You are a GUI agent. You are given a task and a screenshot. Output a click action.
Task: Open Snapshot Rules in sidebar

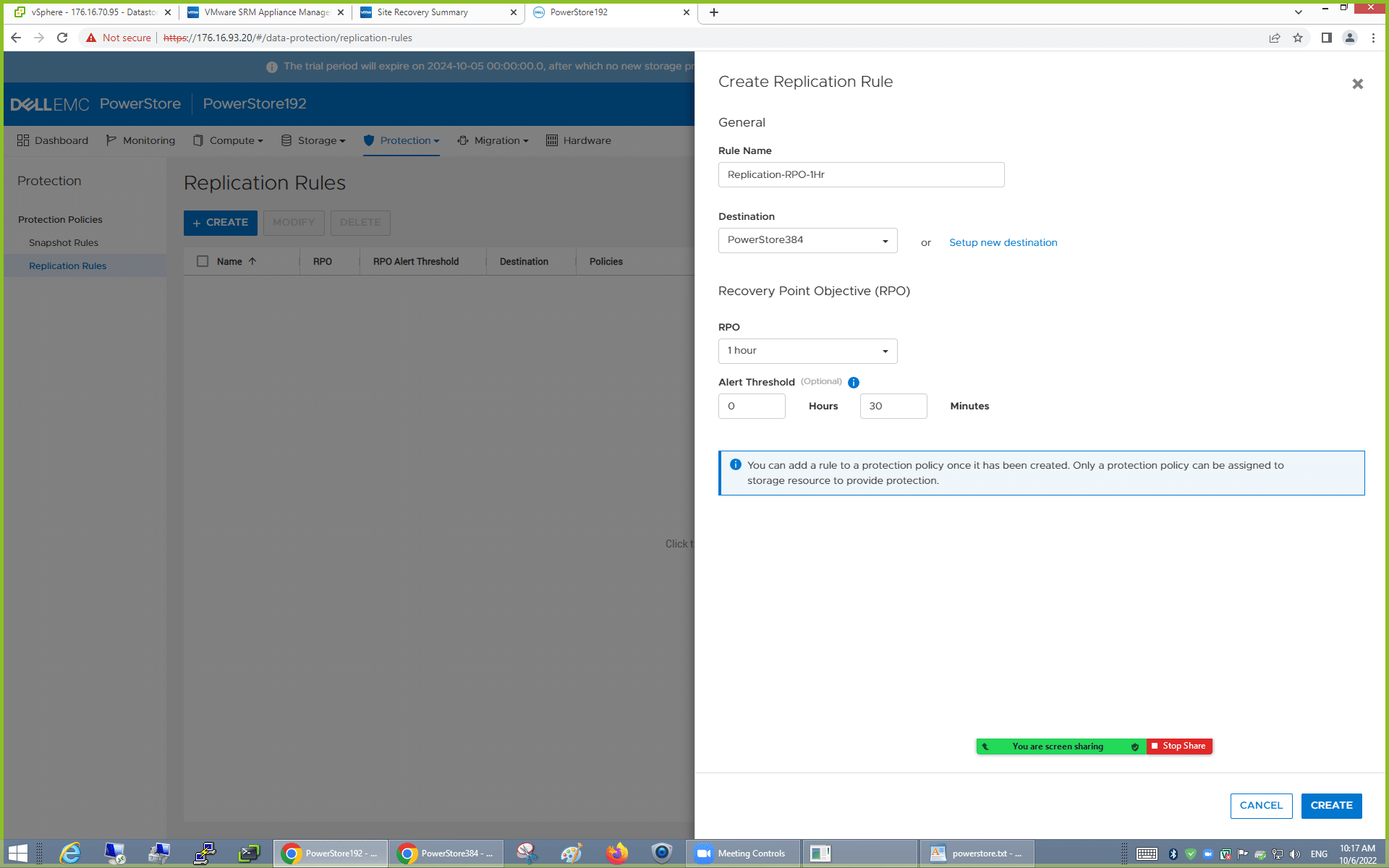pos(64,243)
